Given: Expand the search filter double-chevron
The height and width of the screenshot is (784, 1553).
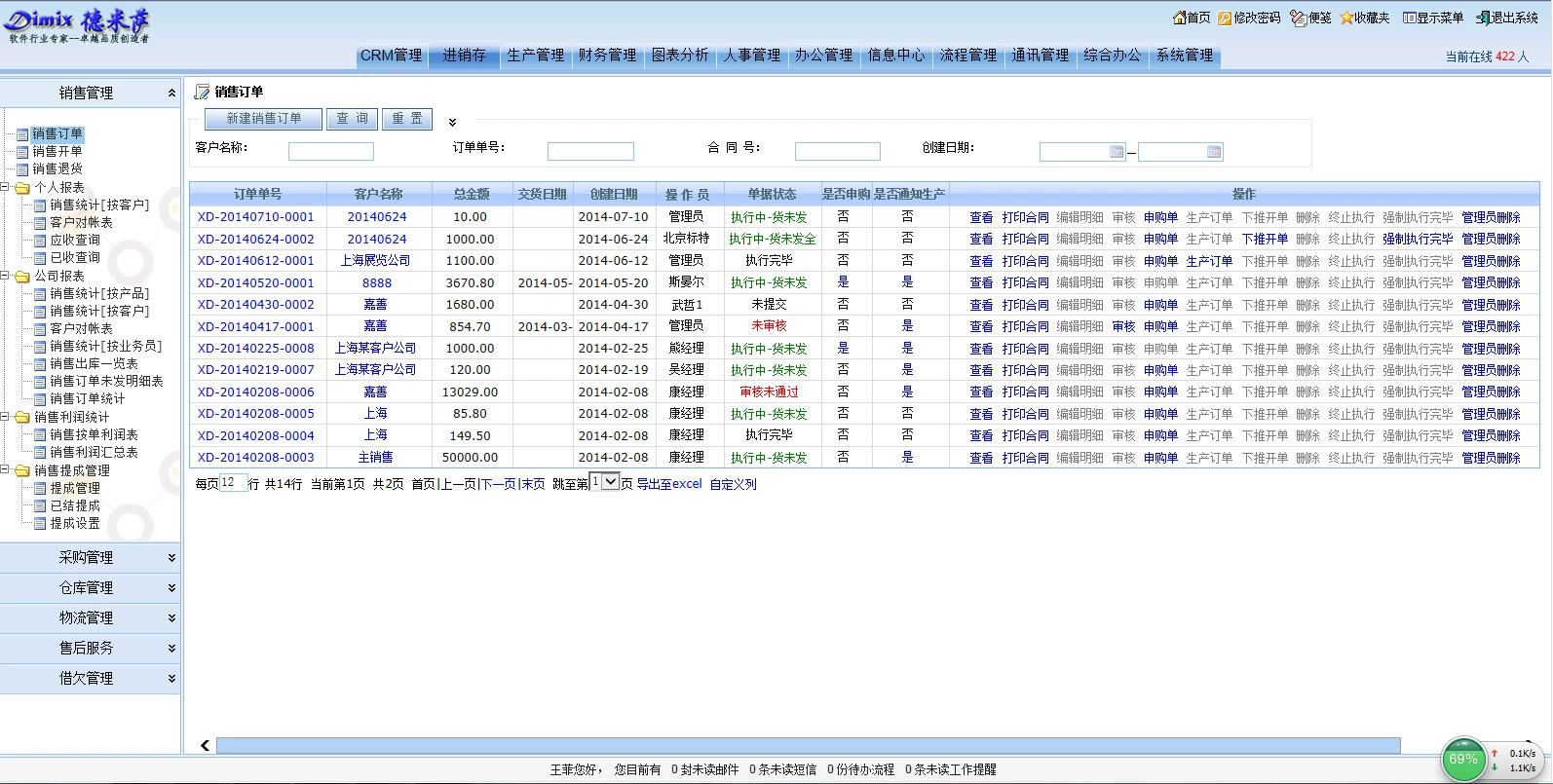Looking at the screenshot, I should 452,123.
